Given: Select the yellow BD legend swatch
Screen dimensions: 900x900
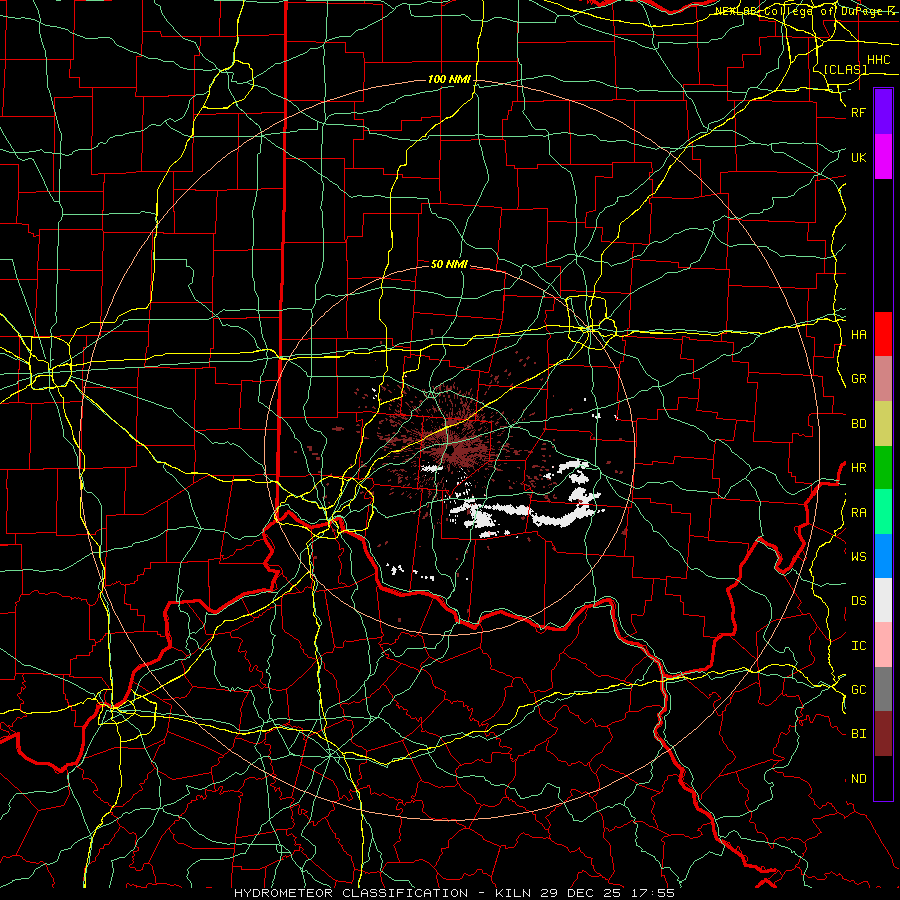Looking at the screenshot, I should [883, 424].
